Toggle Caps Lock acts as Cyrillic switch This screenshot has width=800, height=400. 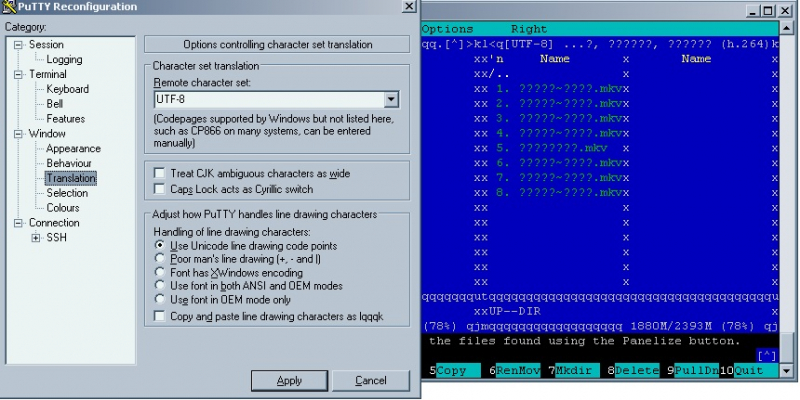point(159,189)
